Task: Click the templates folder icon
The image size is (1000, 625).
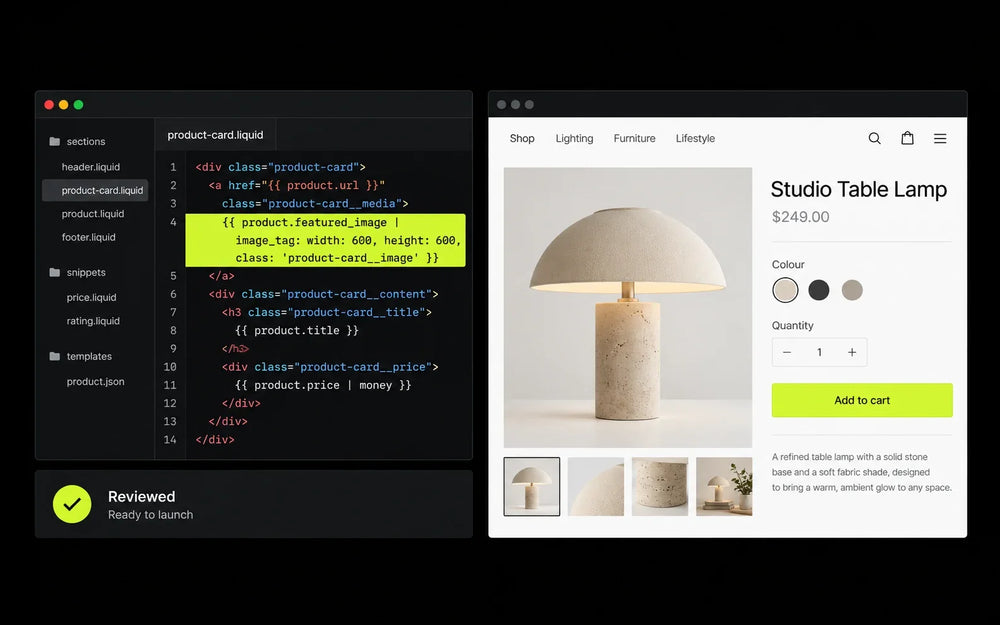Action: (55, 357)
